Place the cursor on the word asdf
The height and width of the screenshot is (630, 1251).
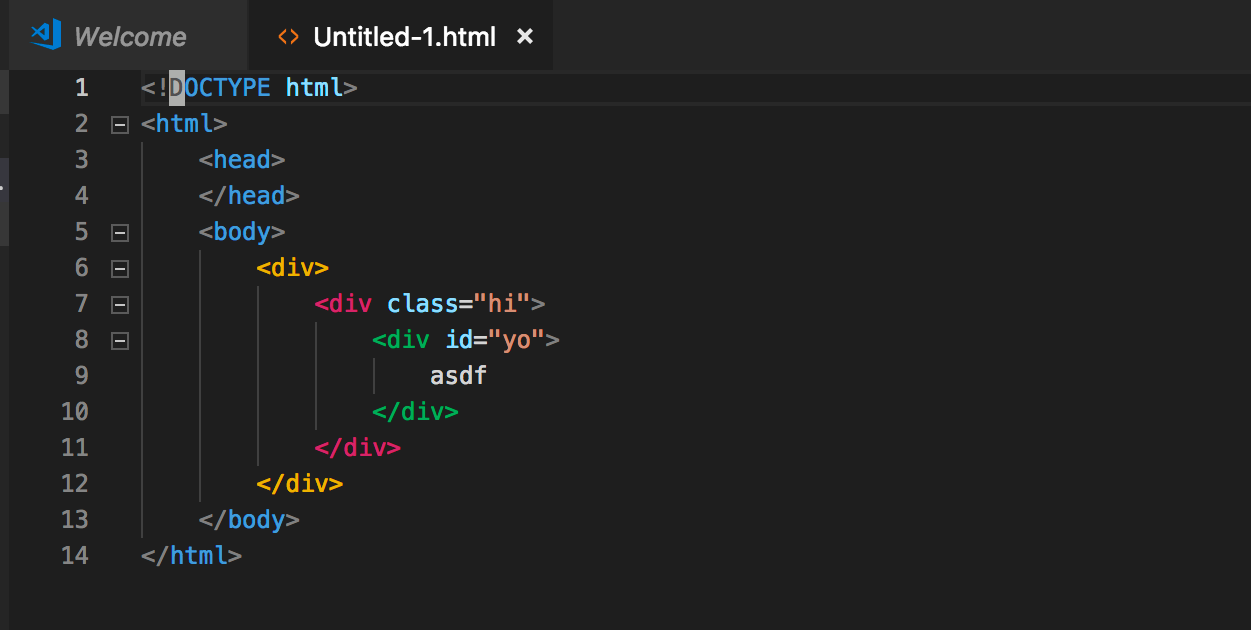457,376
